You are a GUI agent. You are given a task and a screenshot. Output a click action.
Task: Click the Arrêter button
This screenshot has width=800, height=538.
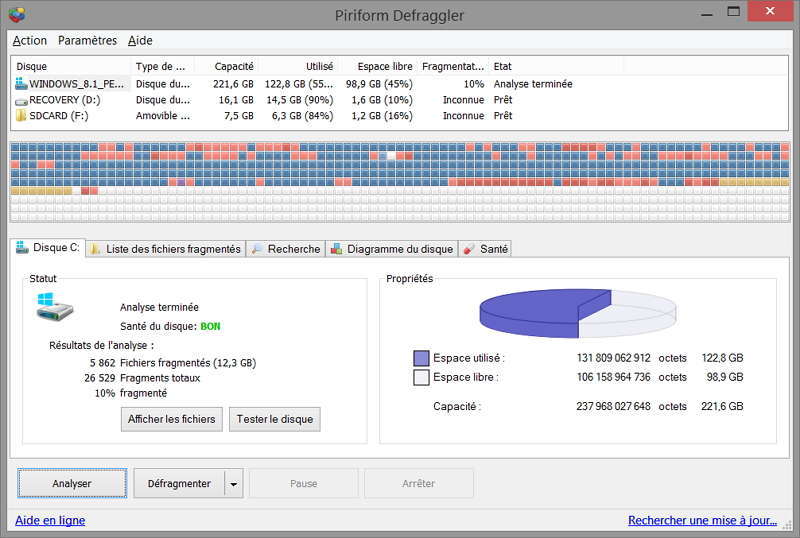click(419, 483)
